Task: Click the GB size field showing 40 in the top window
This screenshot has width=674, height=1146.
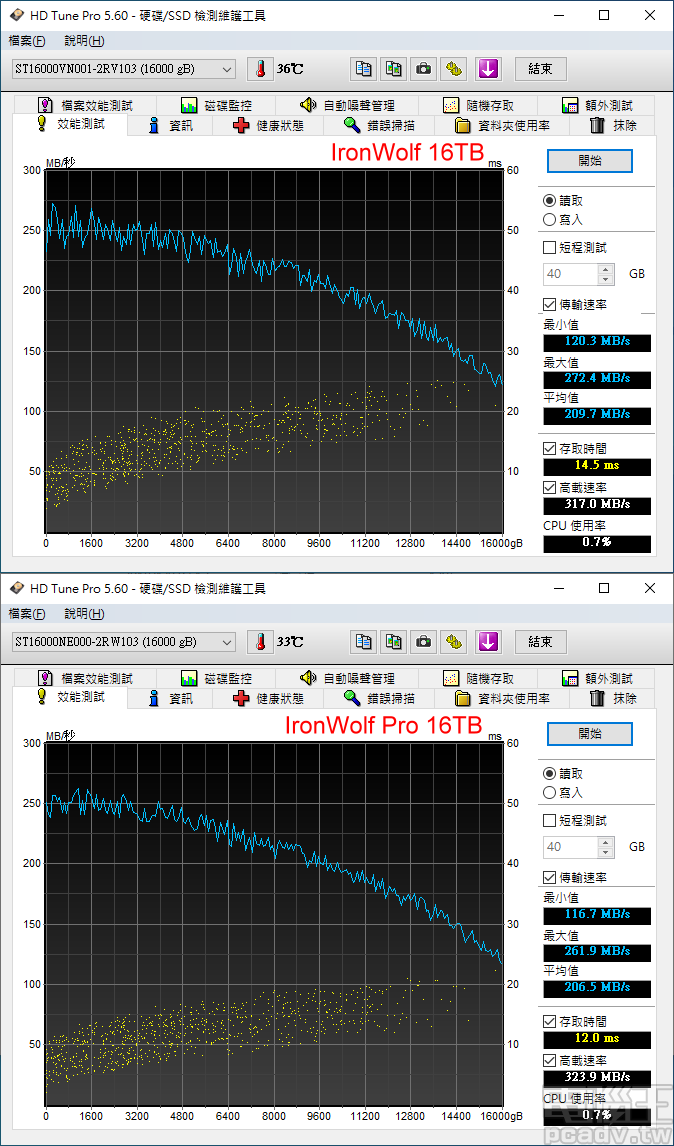Action: coord(570,274)
